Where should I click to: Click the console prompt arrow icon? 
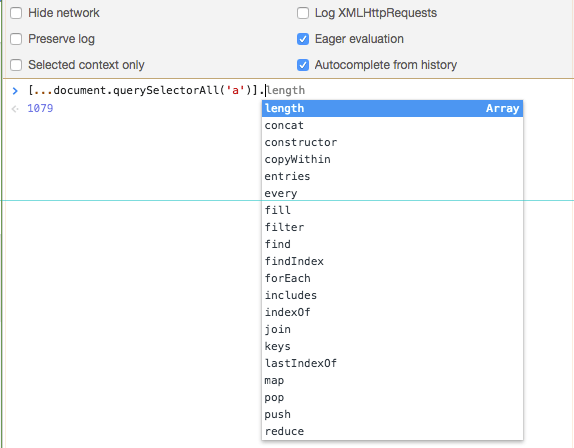[x=15, y=91]
